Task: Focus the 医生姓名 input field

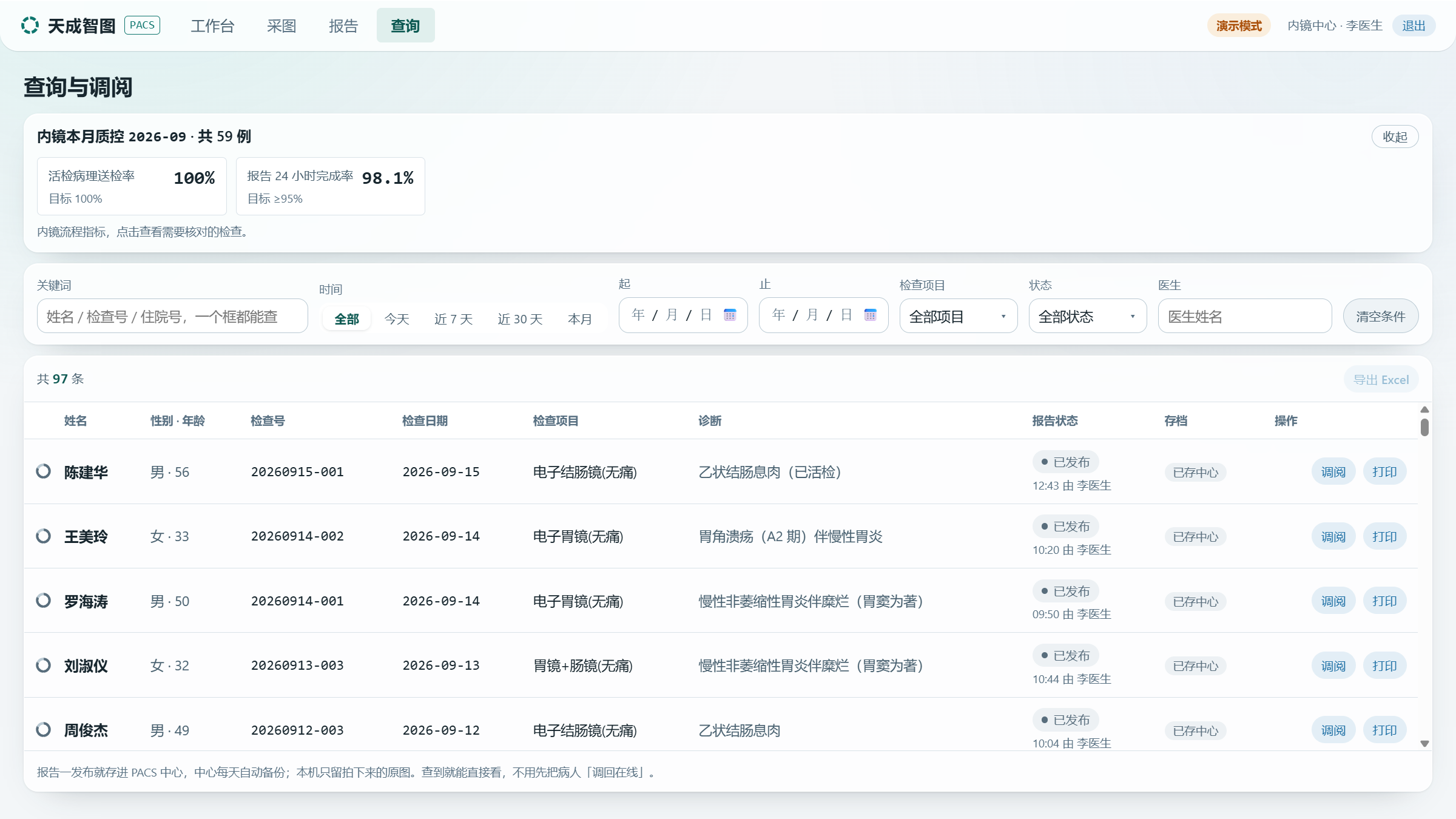Action: [x=1244, y=315]
